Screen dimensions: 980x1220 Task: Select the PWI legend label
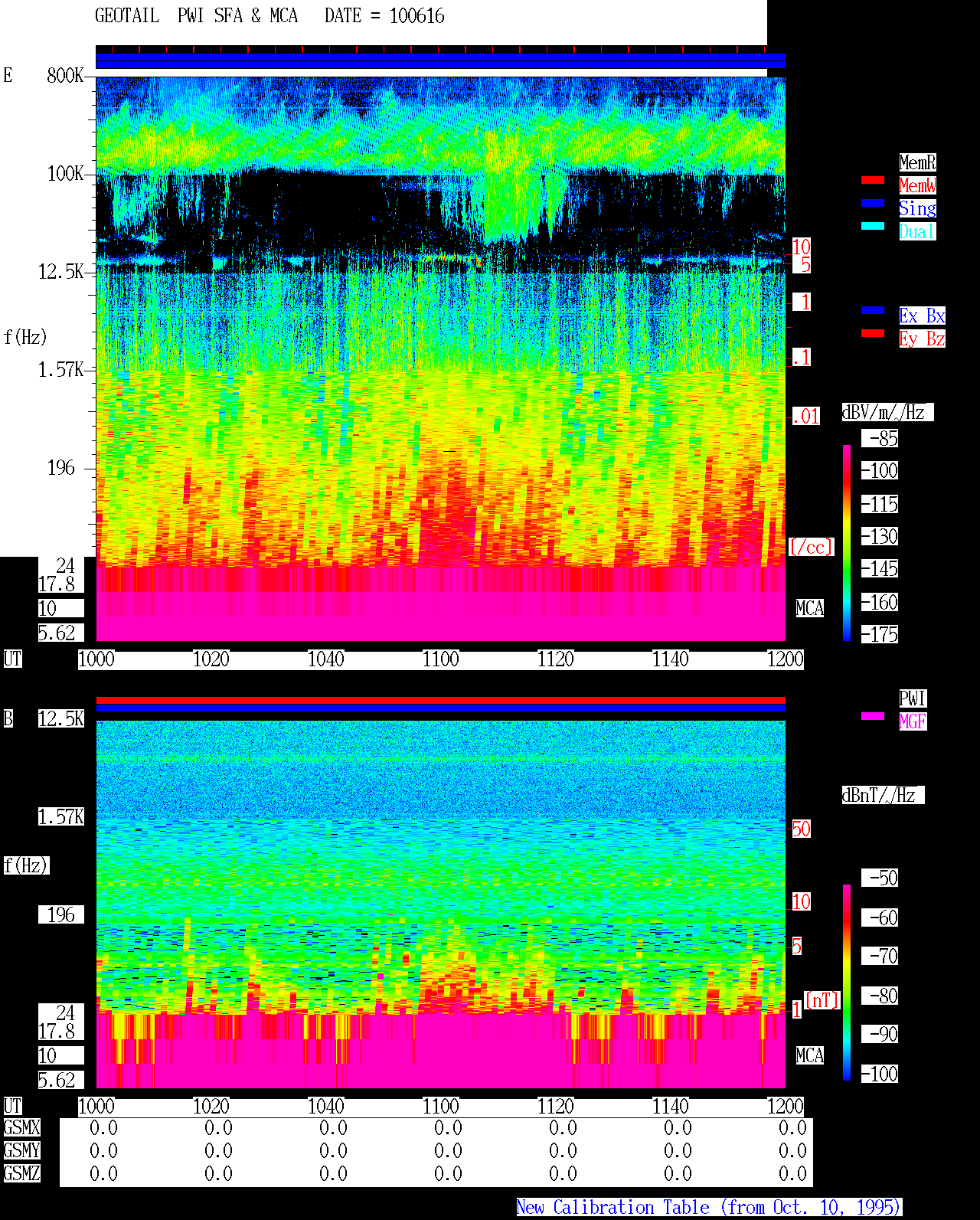click(913, 698)
